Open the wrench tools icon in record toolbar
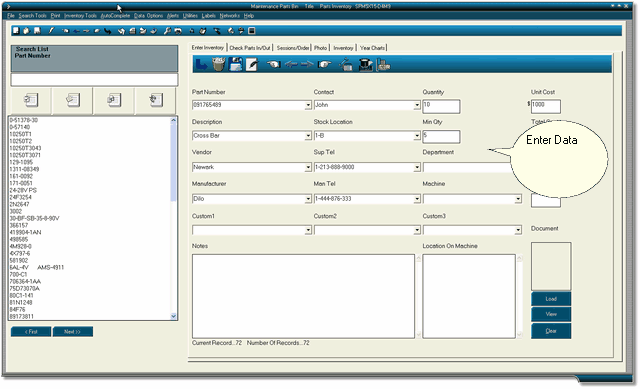This screenshot has height=389, width=640. click(x=346, y=64)
